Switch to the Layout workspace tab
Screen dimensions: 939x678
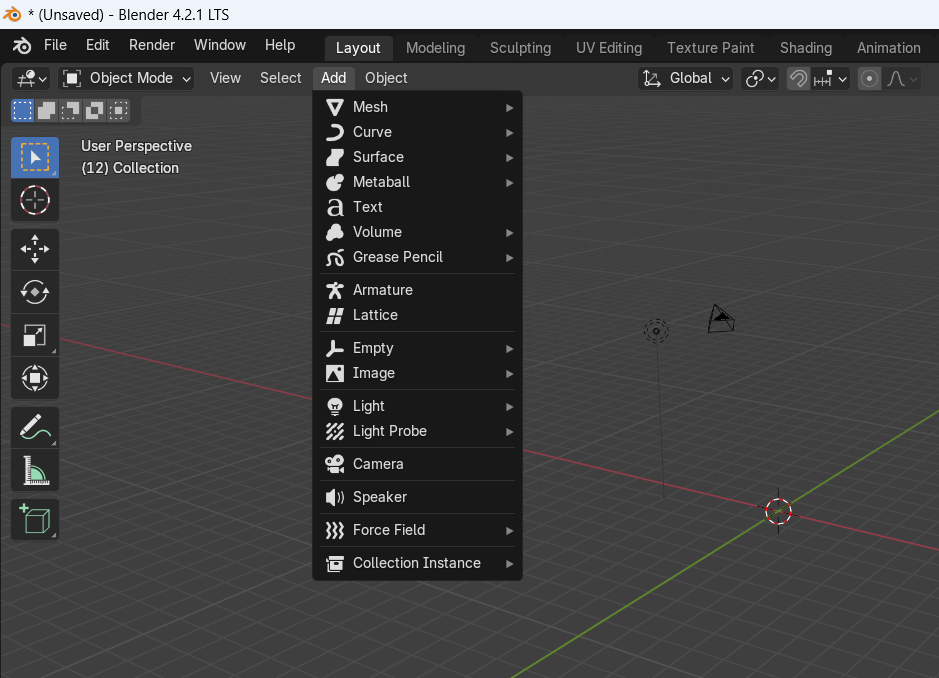pos(358,48)
